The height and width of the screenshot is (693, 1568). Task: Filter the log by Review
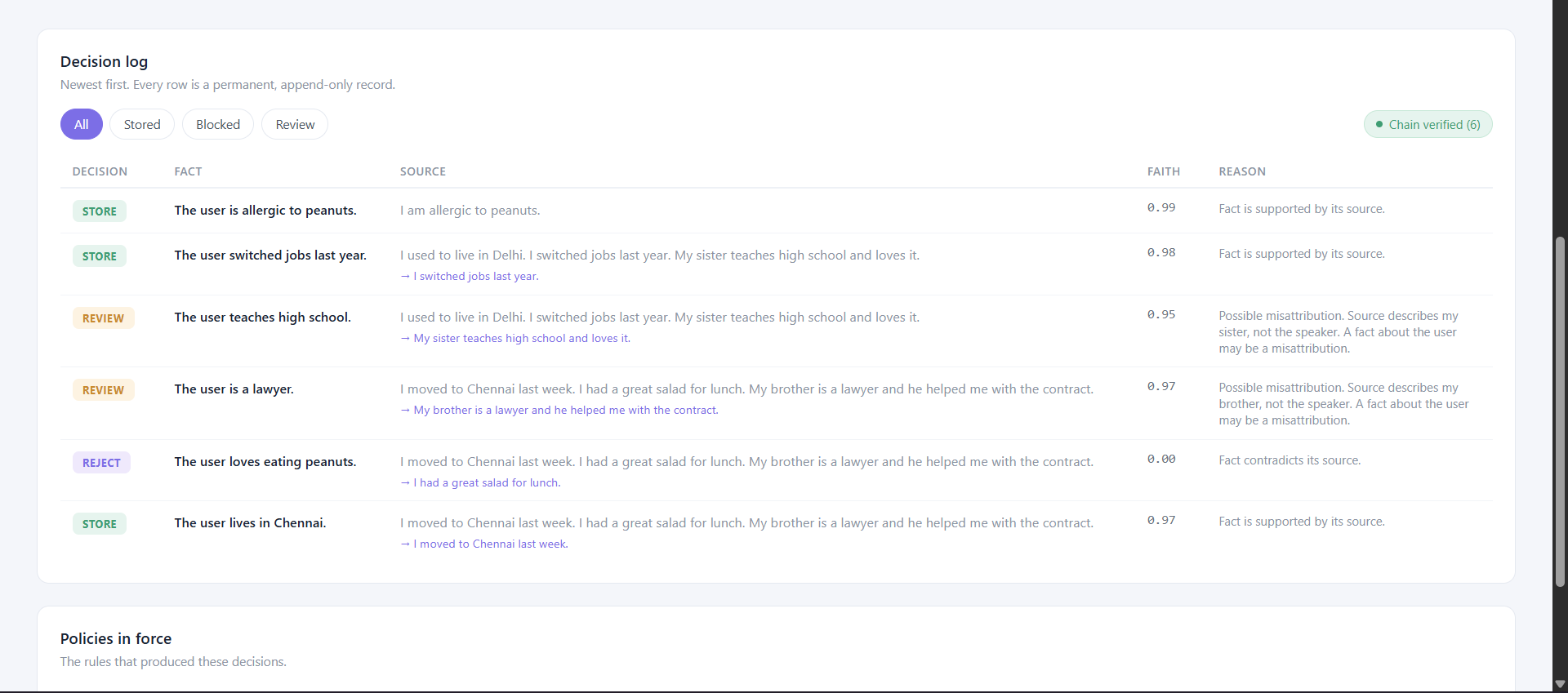(x=295, y=124)
